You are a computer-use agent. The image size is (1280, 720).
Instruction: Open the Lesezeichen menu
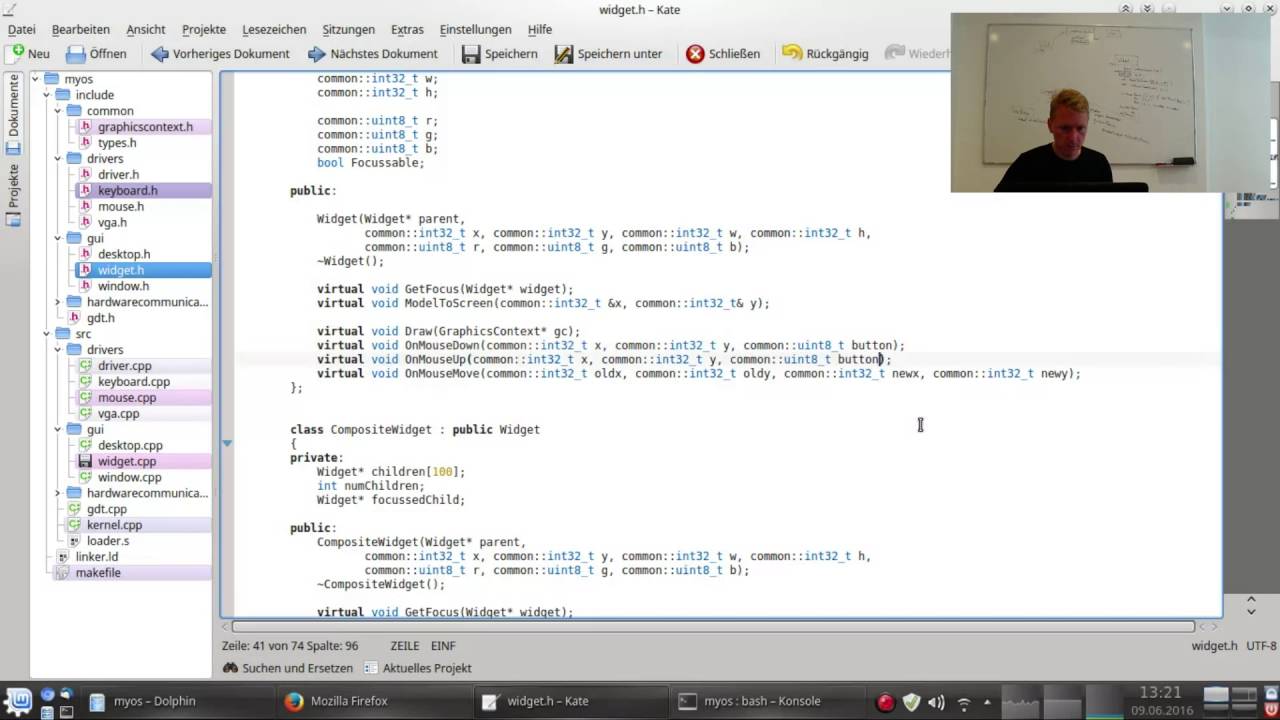tap(275, 29)
